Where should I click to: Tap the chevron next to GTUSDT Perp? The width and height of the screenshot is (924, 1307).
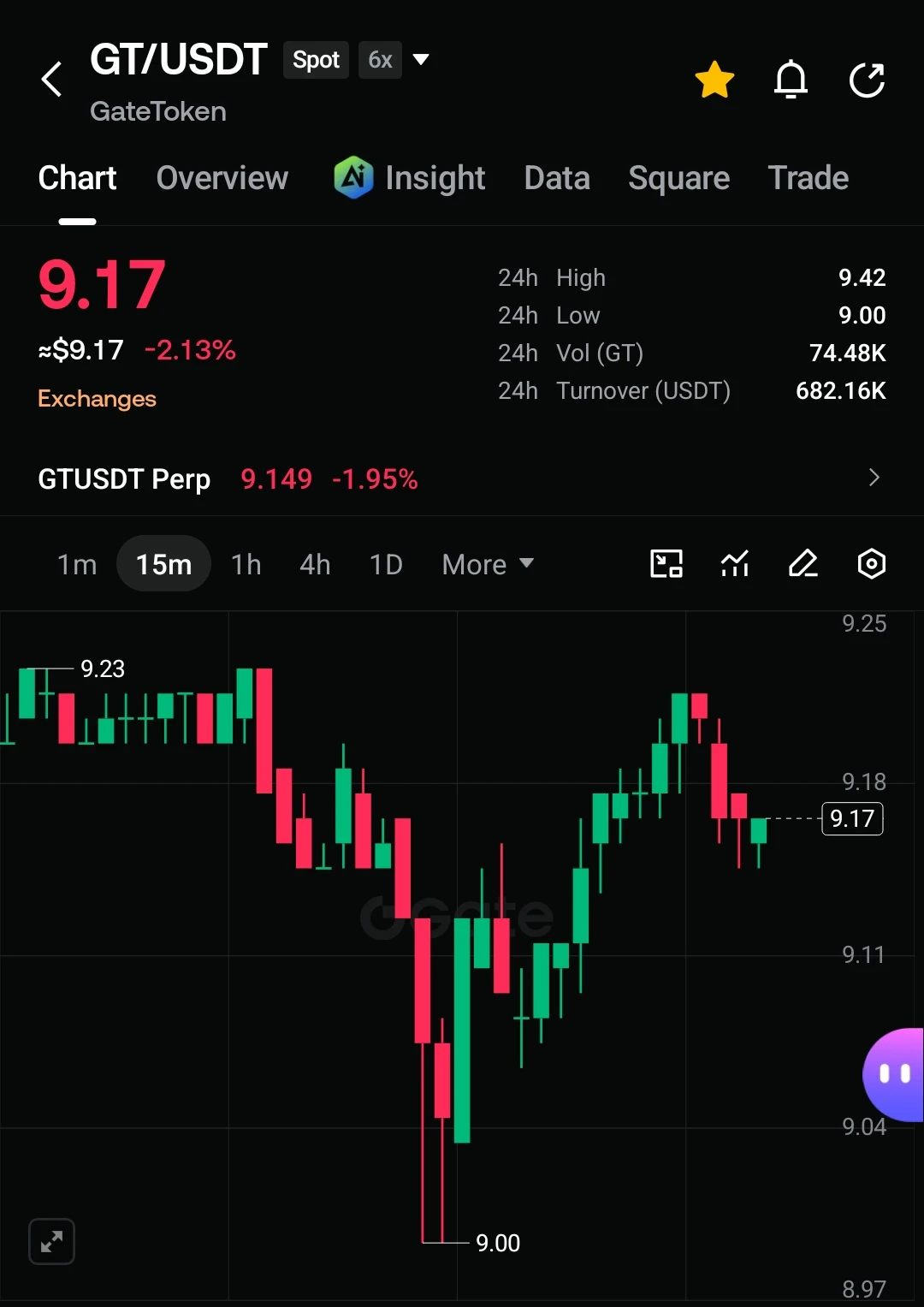tap(874, 478)
